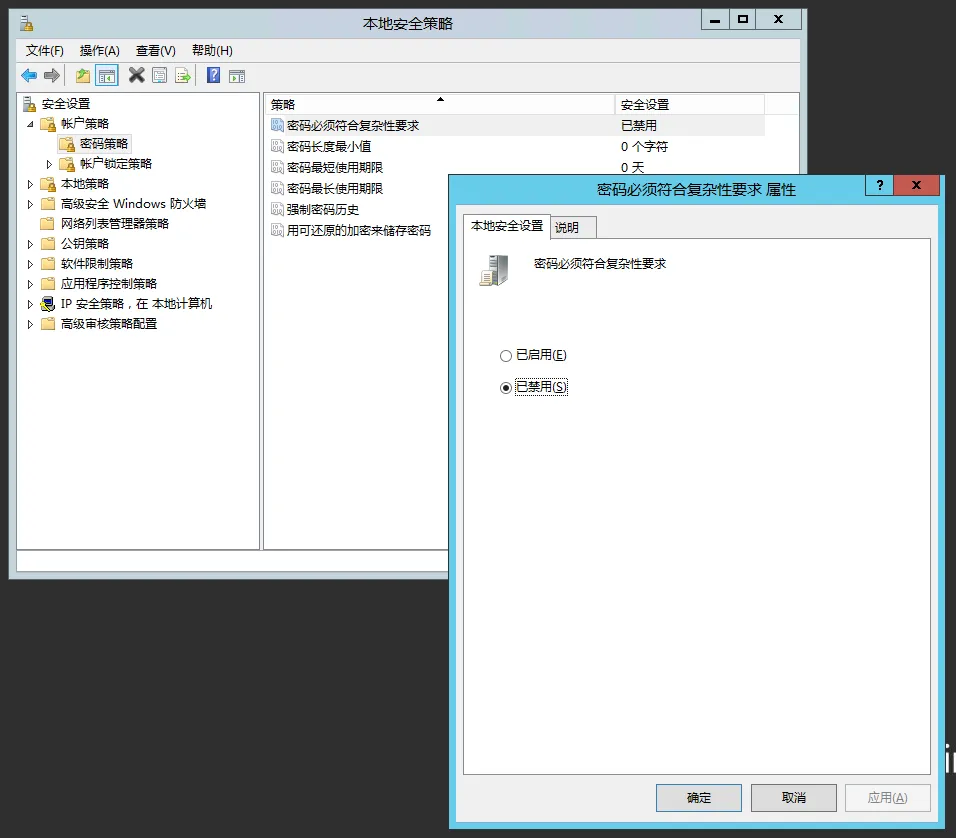Click the blue Back arrow in toolbar
Viewport: 956px width, 838px height.
pyautogui.click(x=29, y=76)
